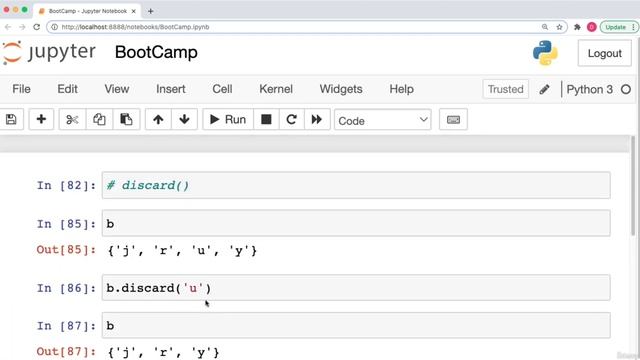Open the Widgets menu

[341, 89]
